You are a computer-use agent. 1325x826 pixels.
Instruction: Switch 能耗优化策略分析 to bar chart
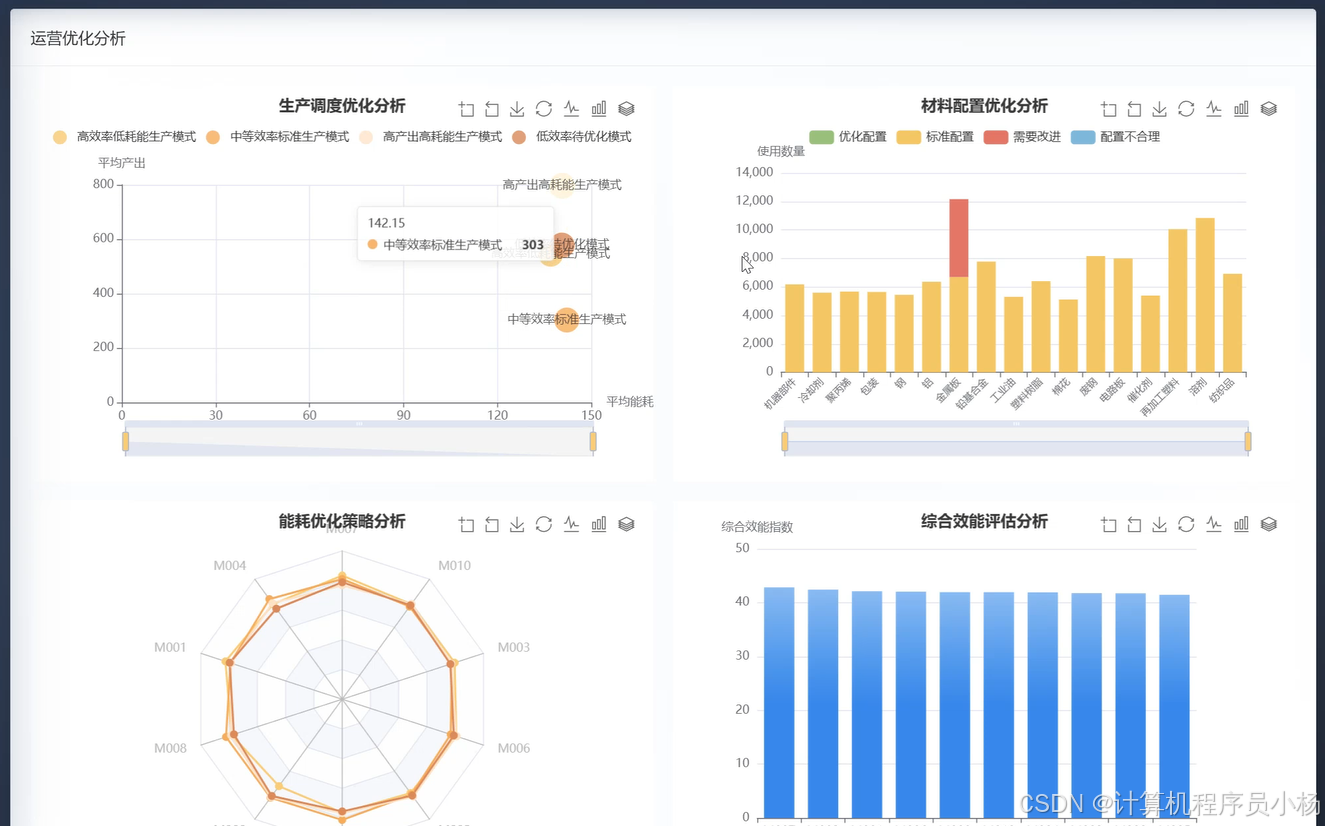tap(598, 525)
